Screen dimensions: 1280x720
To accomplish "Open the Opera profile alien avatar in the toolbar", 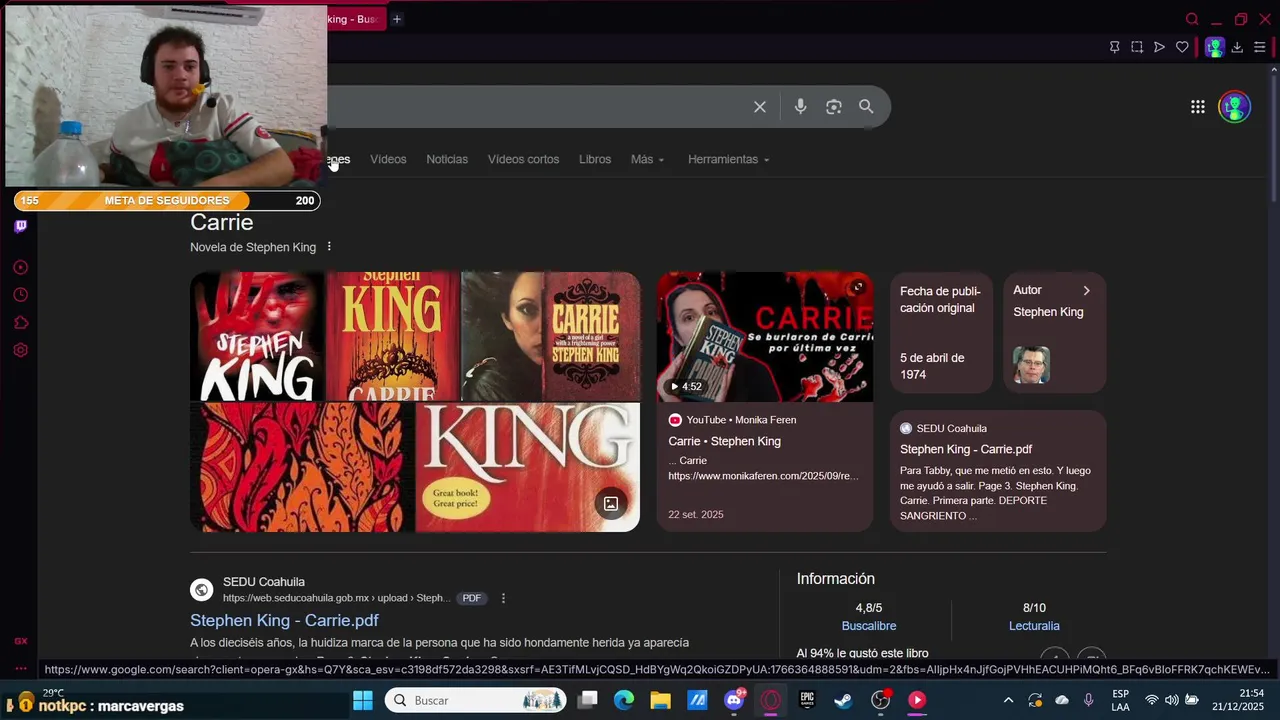I will pos(1214,47).
